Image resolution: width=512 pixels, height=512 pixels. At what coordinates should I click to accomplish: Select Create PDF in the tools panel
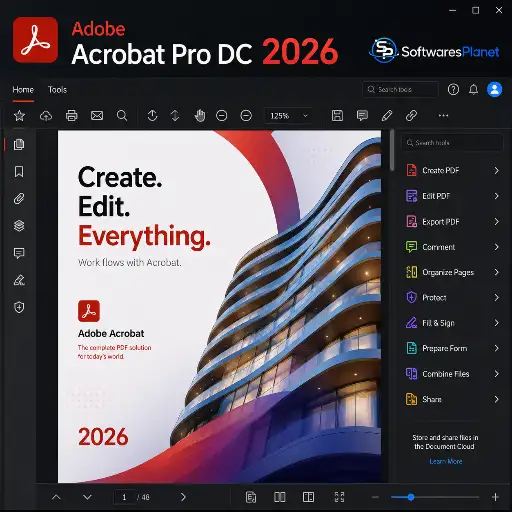tap(441, 170)
